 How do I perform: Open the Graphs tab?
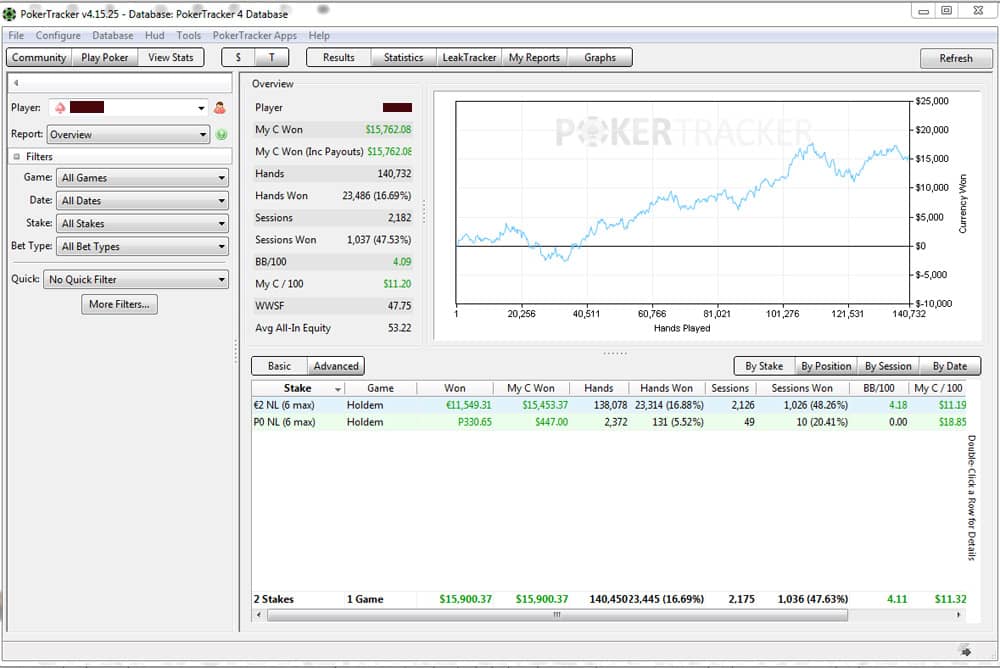point(600,57)
